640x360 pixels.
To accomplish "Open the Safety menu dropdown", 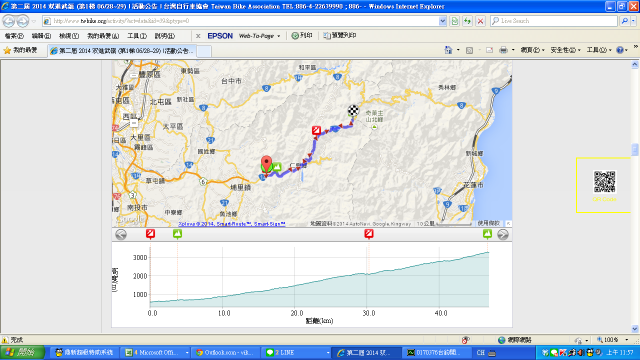I will (565, 50).
